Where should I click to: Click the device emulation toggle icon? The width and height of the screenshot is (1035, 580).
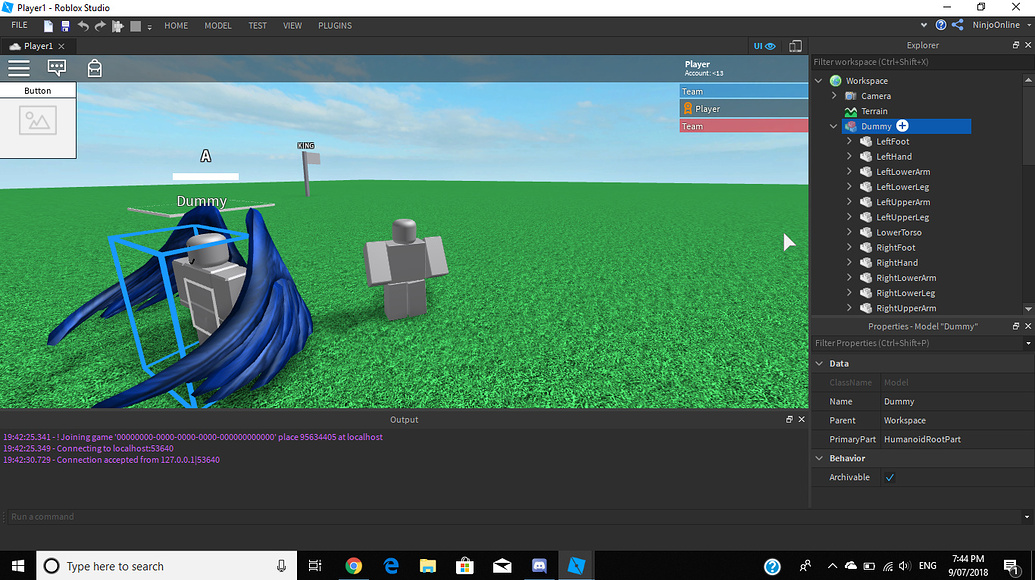795,45
